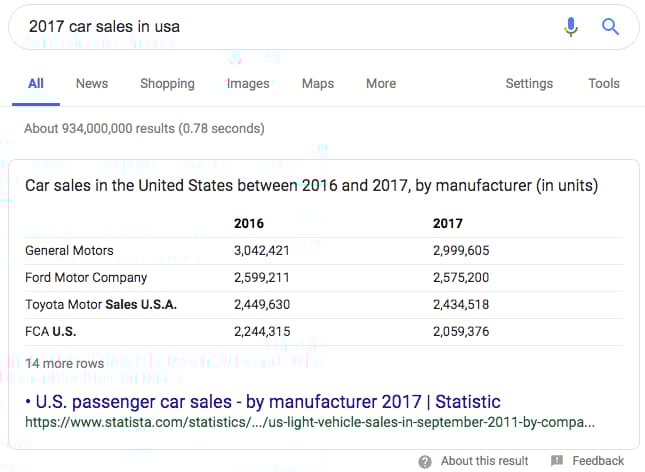Select the Maps tab
This screenshot has width=645, height=472.
coord(318,84)
